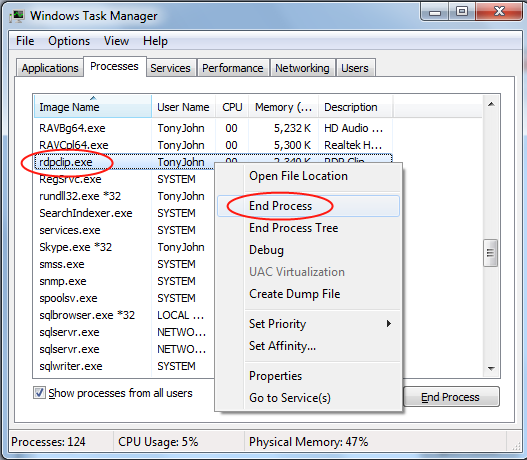The width and height of the screenshot is (527, 460).
Task: Select the smss.exe process
Action: pyautogui.click(x=62, y=264)
